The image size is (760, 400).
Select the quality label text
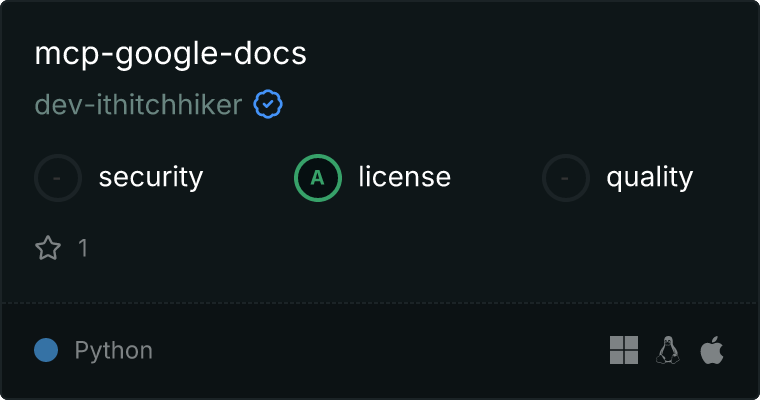[x=650, y=178]
